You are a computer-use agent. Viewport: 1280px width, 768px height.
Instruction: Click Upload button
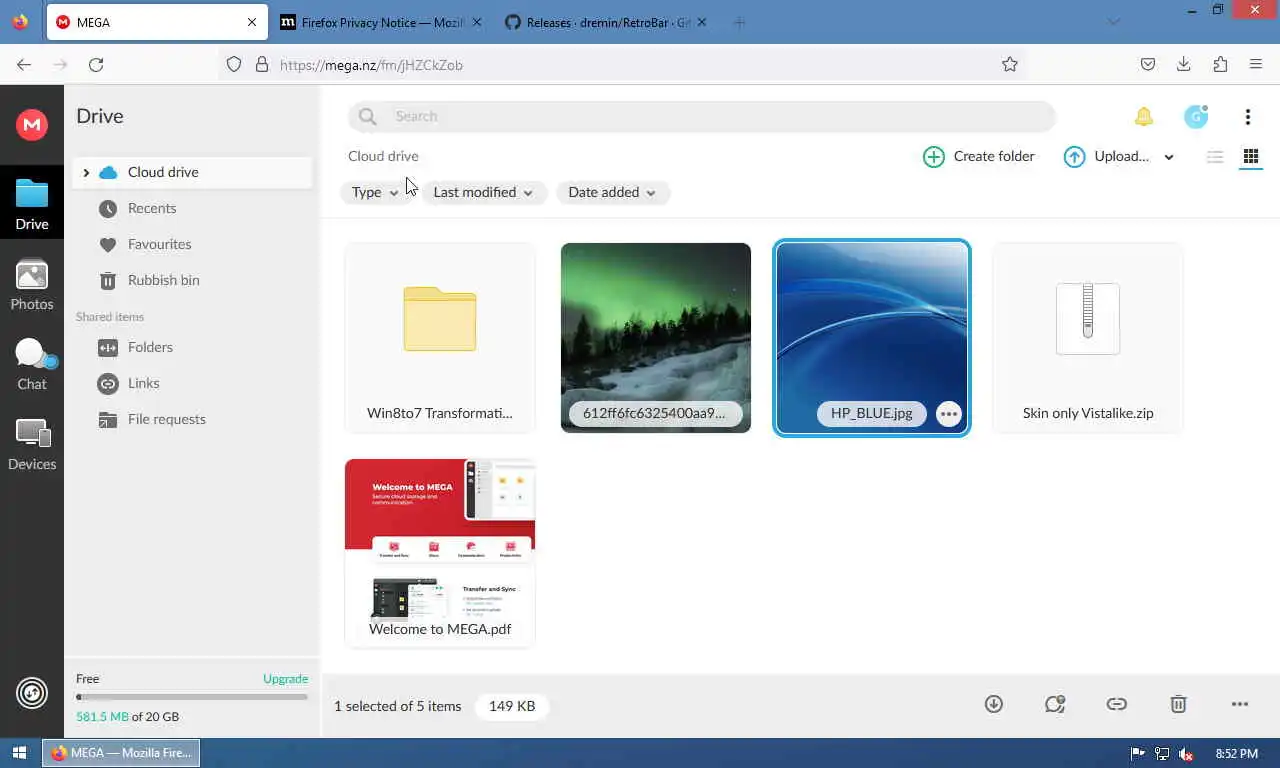(x=1106, y=157)
